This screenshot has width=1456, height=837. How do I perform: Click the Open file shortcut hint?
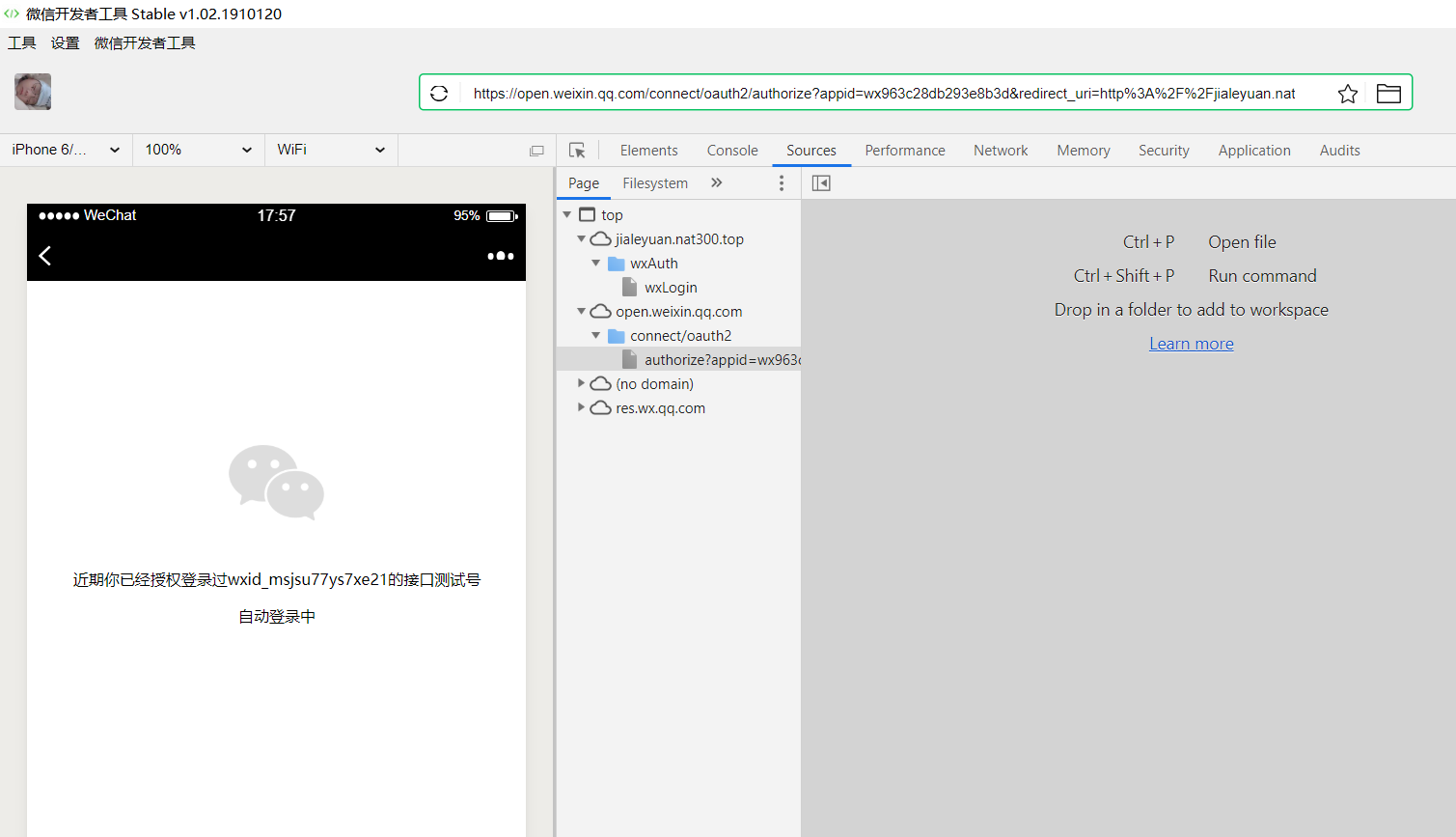(1242, 242)
